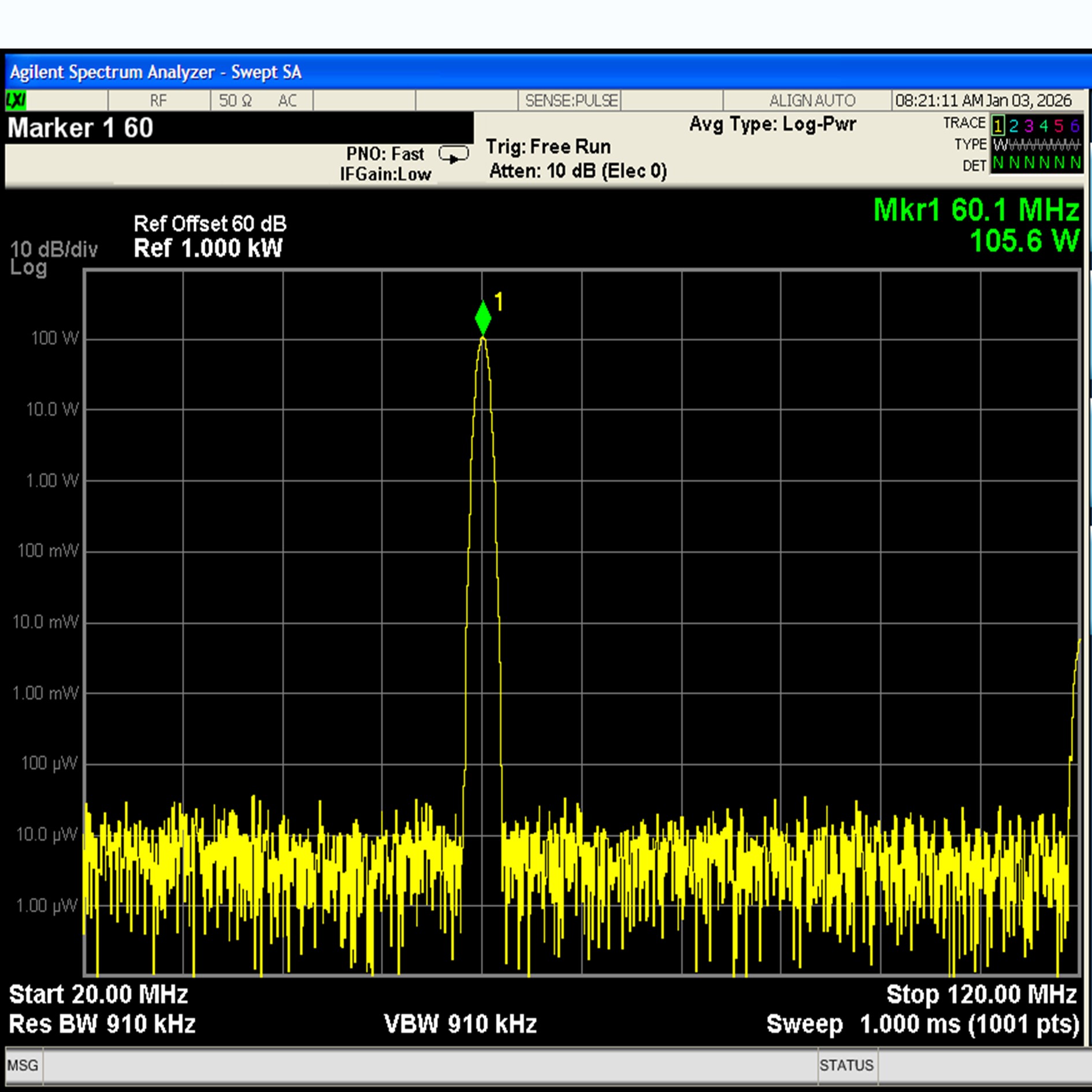This screenshot has height=1092, width=1092.
Task: Click the Mkr1 60.1 MHz readout
Action: click(976, 210)
